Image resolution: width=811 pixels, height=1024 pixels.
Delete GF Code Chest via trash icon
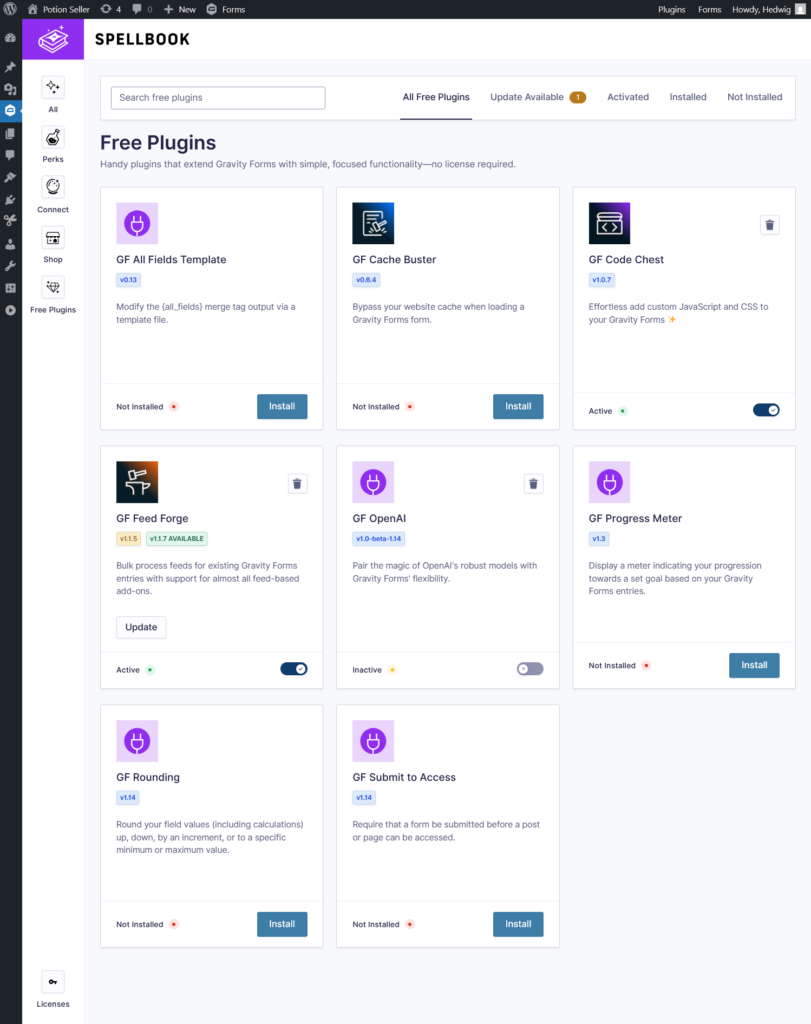tap(769, 225)
